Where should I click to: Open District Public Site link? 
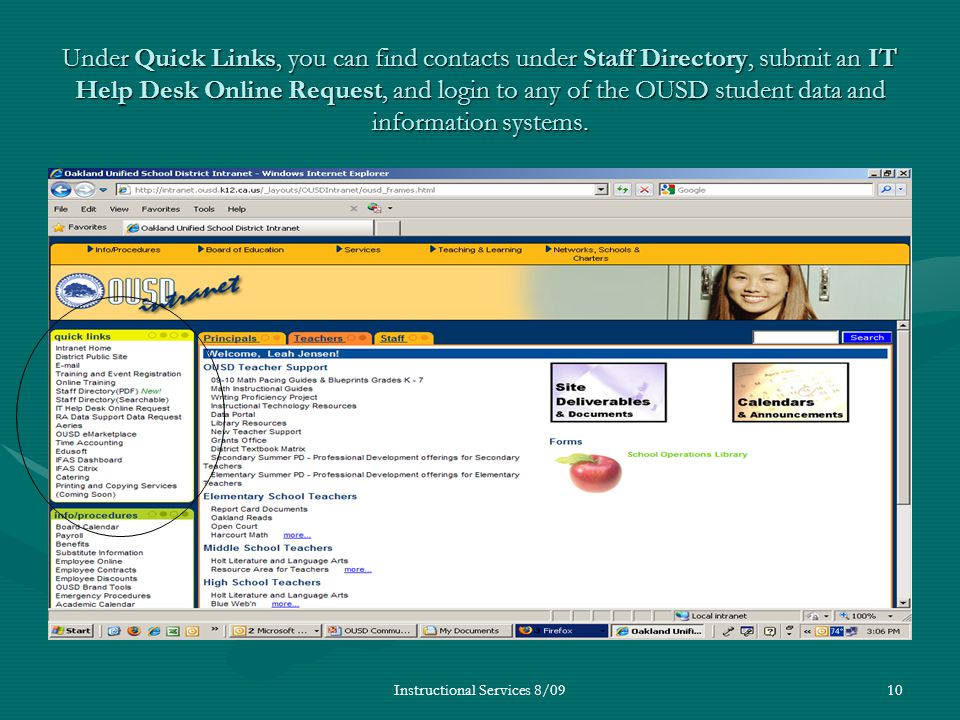pos(91,356)
